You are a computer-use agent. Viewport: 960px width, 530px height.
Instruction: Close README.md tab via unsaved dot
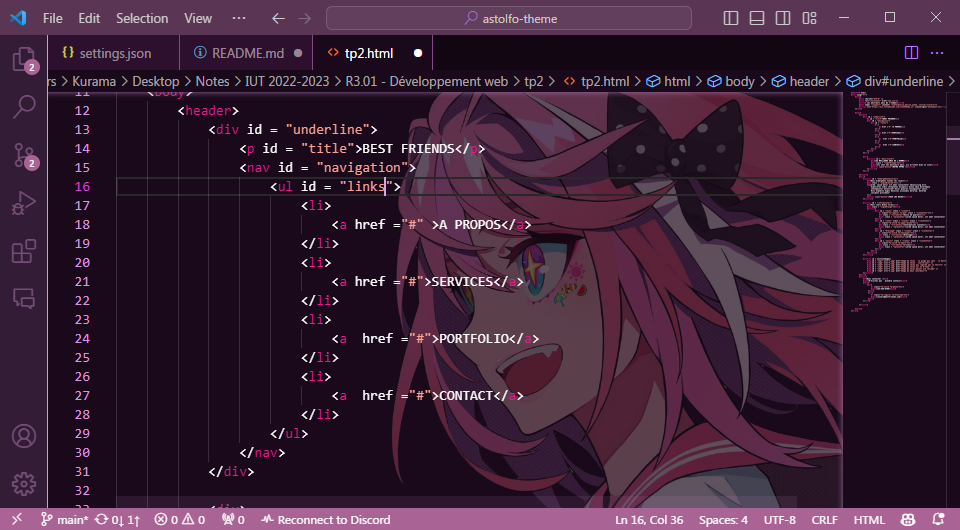pos(298,53)
